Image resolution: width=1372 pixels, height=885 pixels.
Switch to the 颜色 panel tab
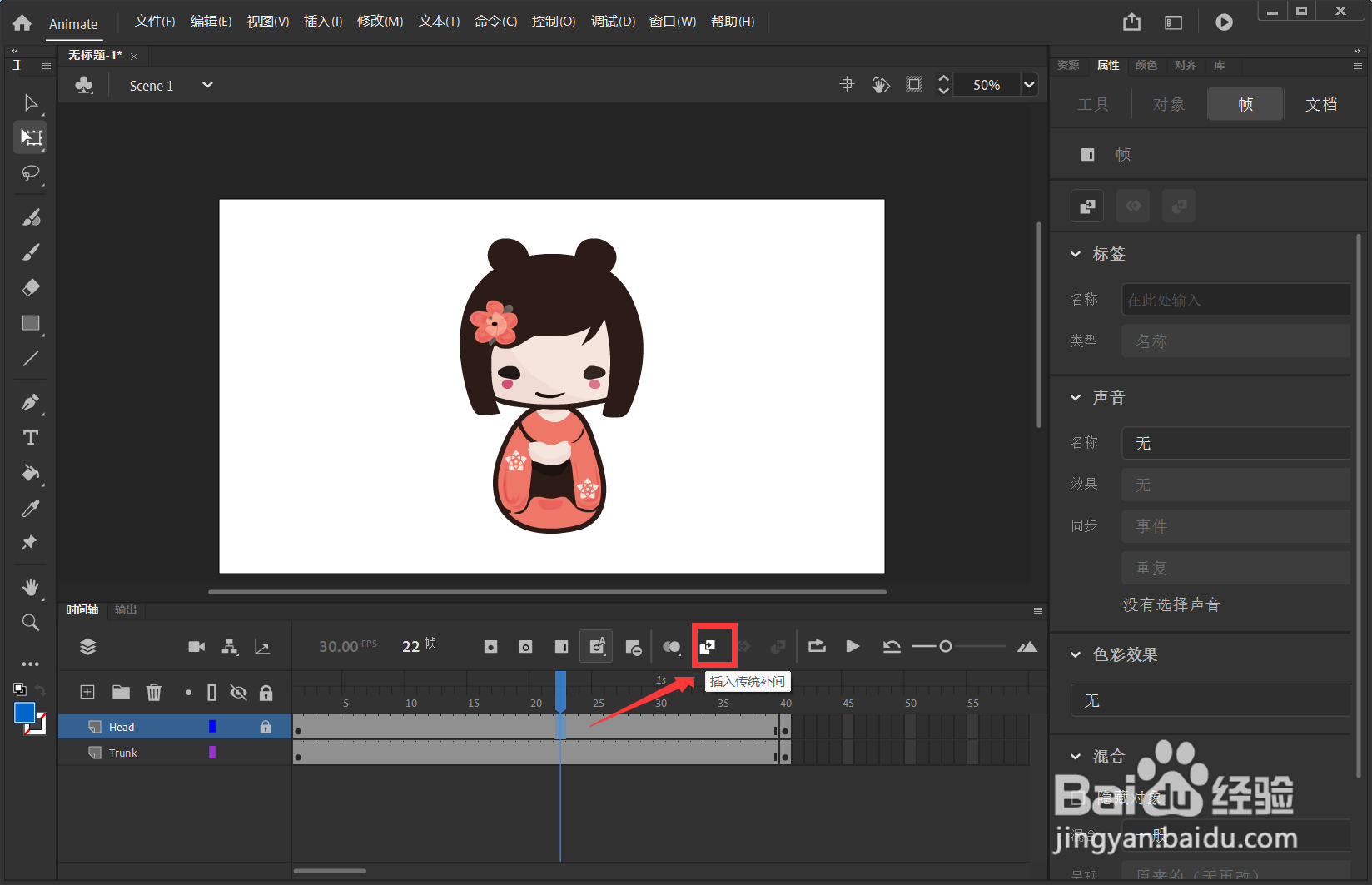(x=1146, y=65)
